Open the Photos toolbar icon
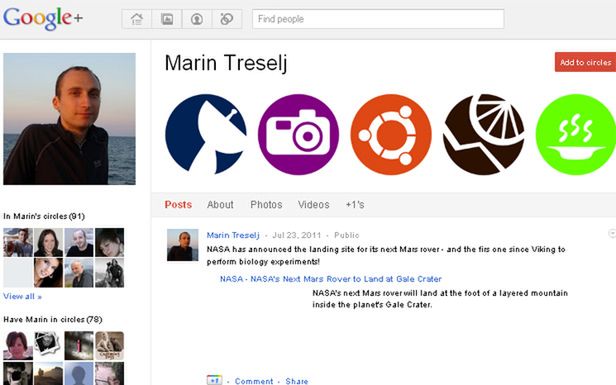616x385 pixels. (x=167, y=19)
